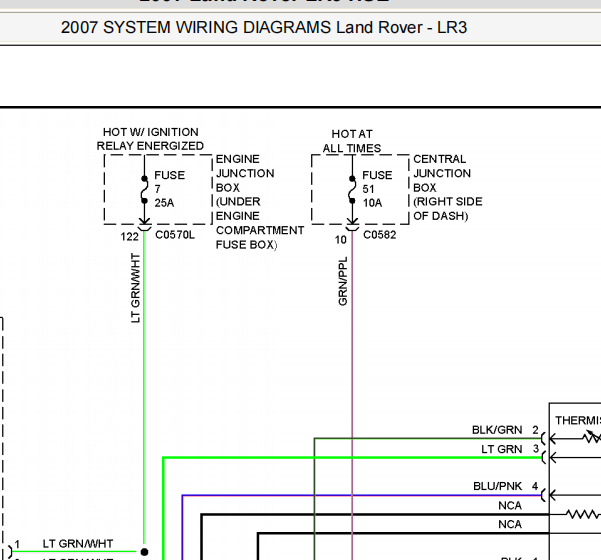The height and width of the screenshot is (560, 601).
Task: Click the thermistor resistor symbol at pin 2
Action: (x=591, y=437)
